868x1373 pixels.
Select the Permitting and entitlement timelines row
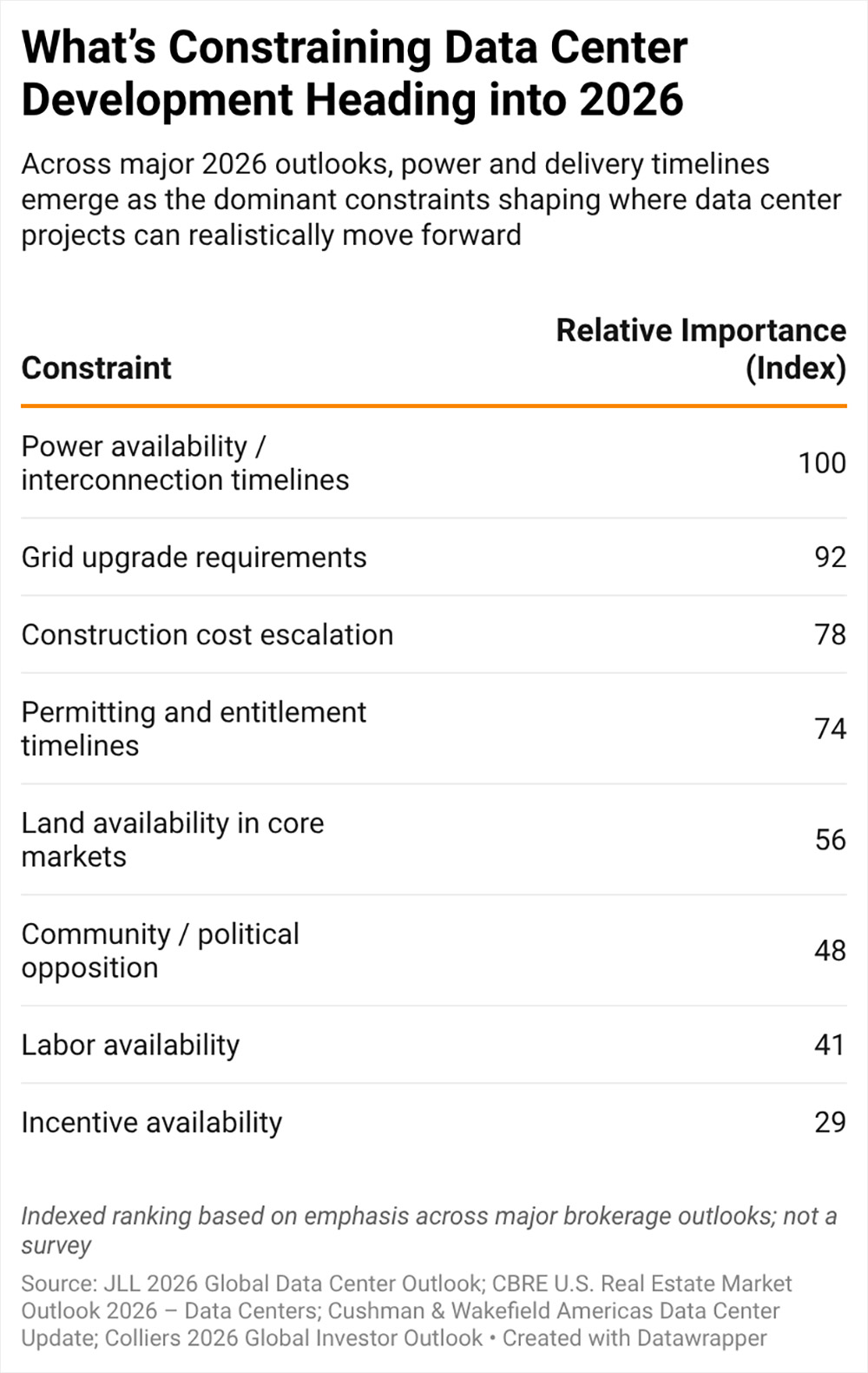(194, 729)
